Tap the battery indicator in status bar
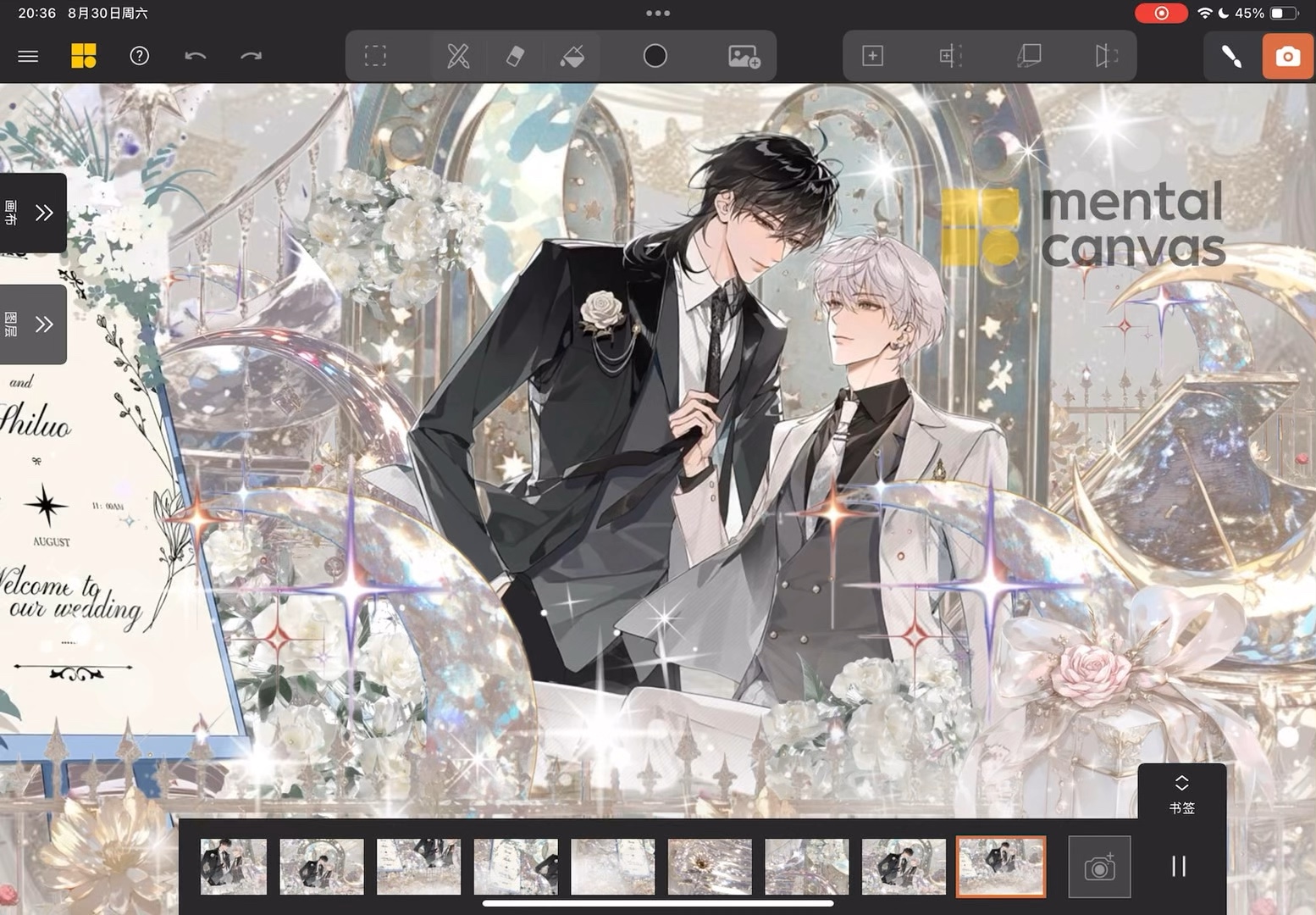Viewport: 1316px width, 915px height. [x=1284, y=13]
